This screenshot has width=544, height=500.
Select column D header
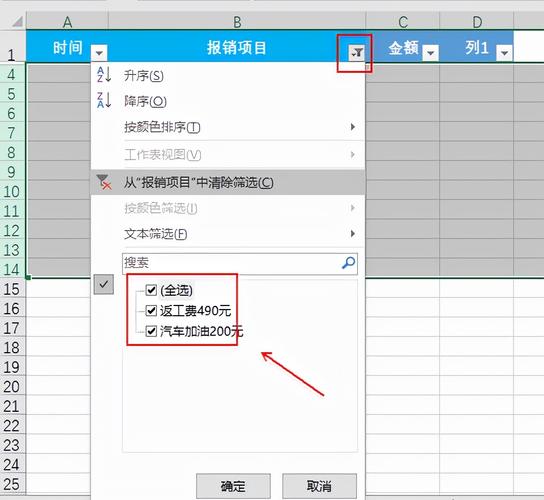[x=477, y=22]
